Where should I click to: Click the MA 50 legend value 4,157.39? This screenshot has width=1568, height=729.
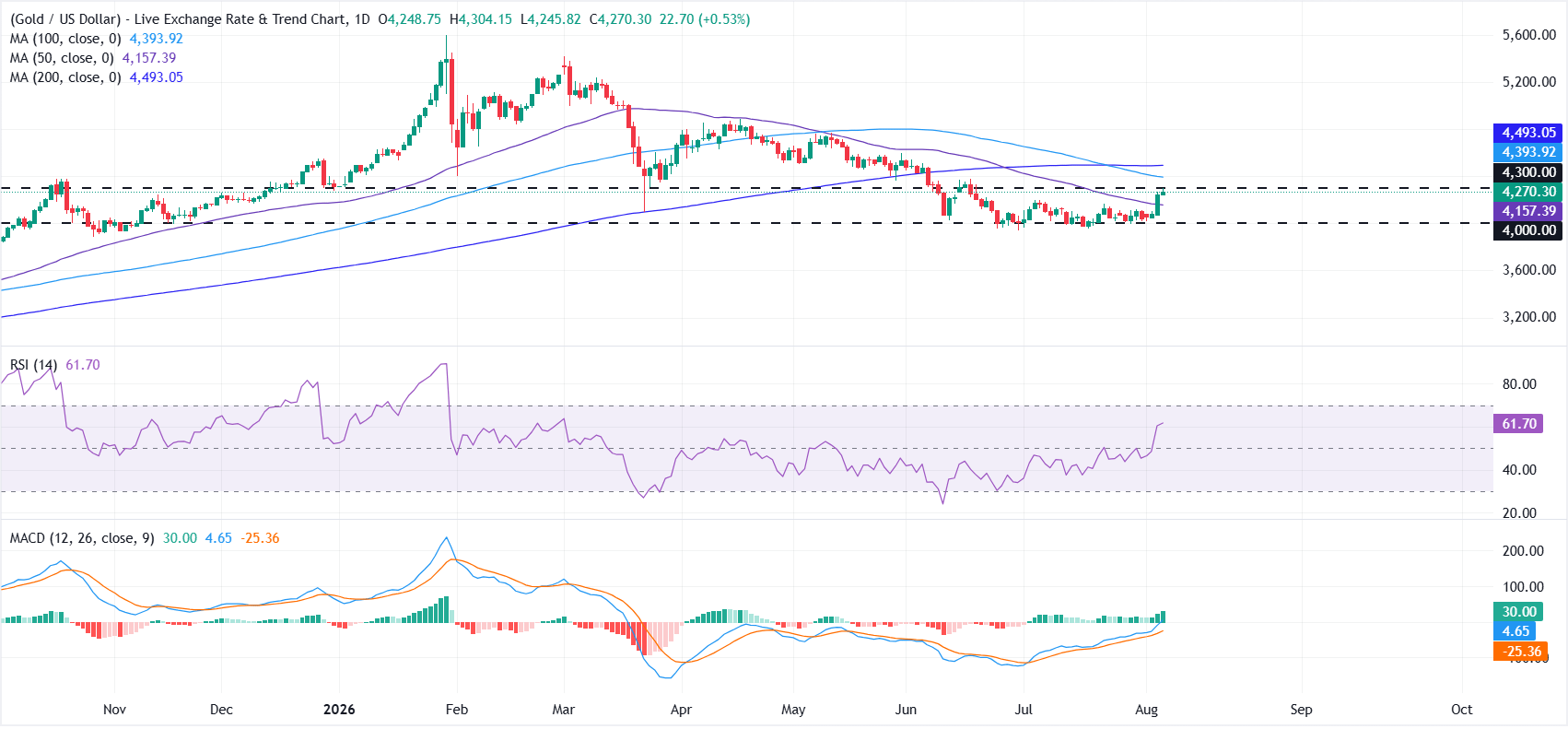coord(149,58)
